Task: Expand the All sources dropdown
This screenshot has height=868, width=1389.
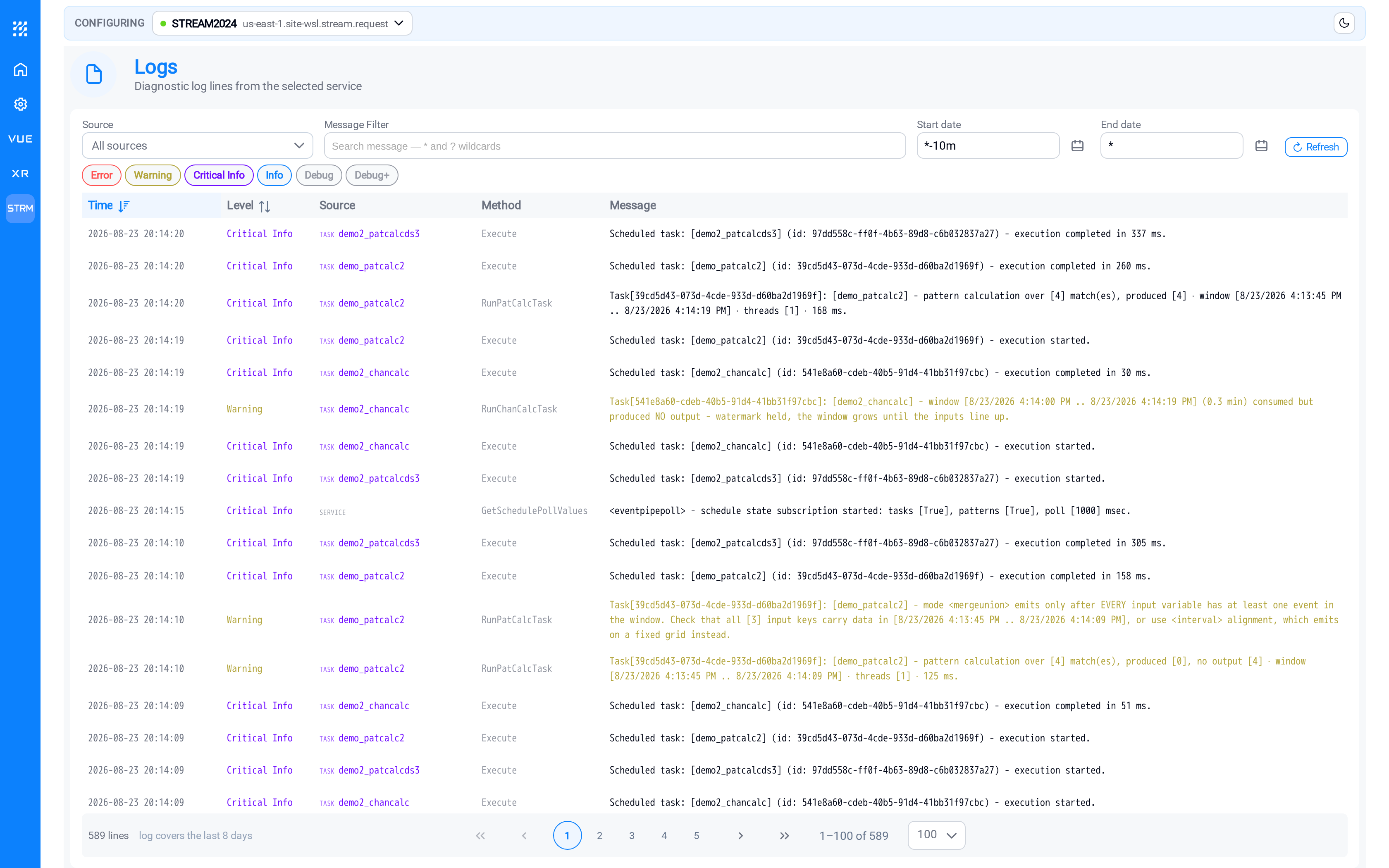Action: (198, 146)
